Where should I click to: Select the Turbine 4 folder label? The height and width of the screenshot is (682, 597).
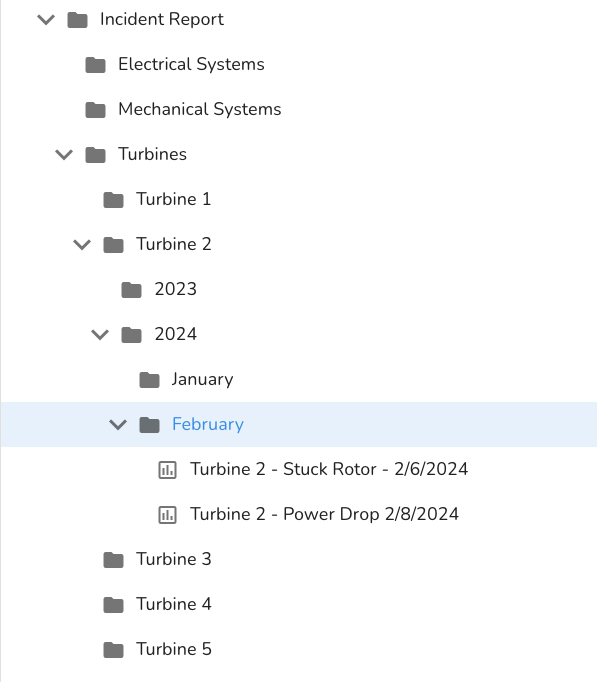point(174,604)
